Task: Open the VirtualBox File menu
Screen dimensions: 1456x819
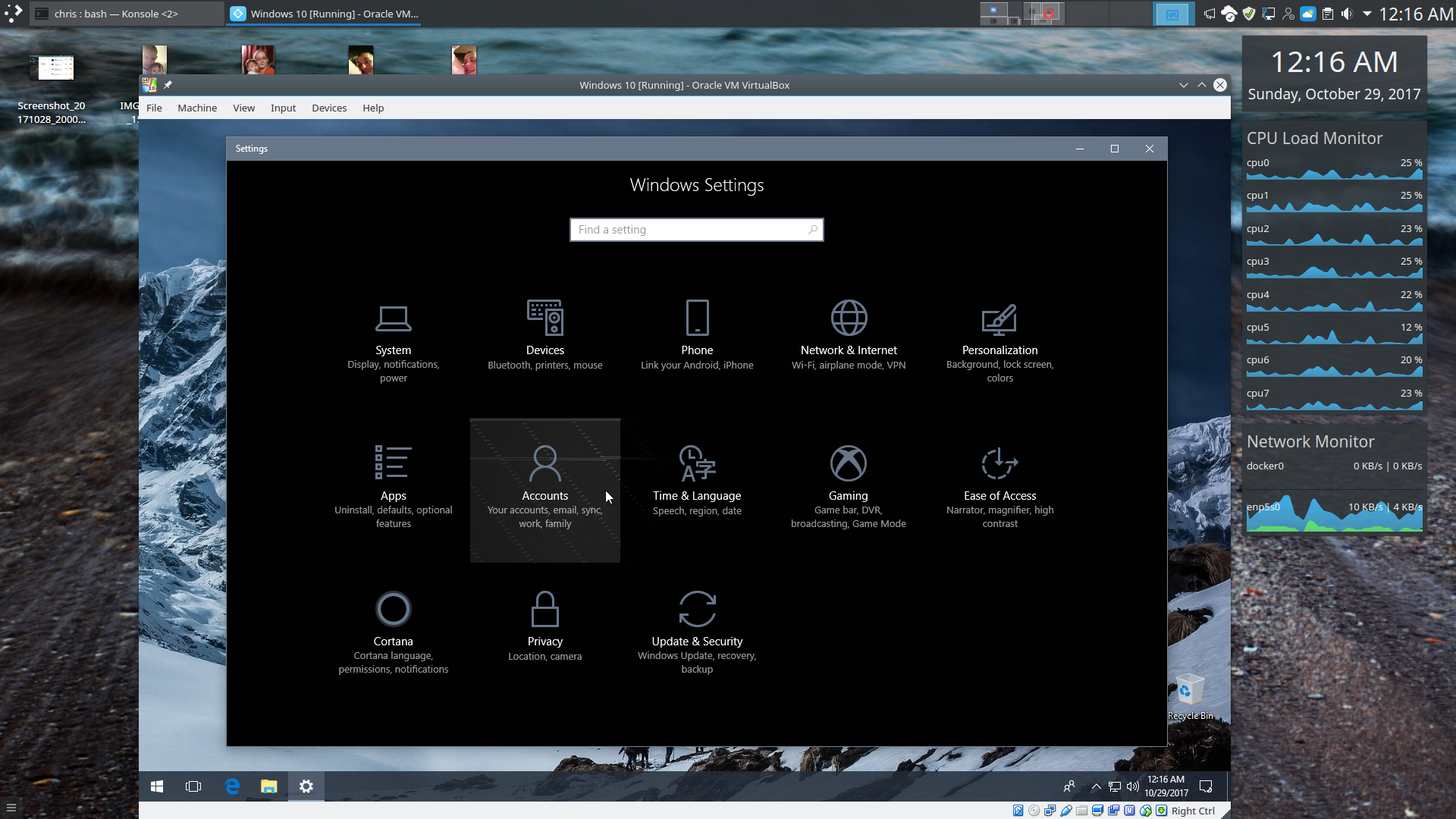Action: pyautogui.click(x=154, y=108)
